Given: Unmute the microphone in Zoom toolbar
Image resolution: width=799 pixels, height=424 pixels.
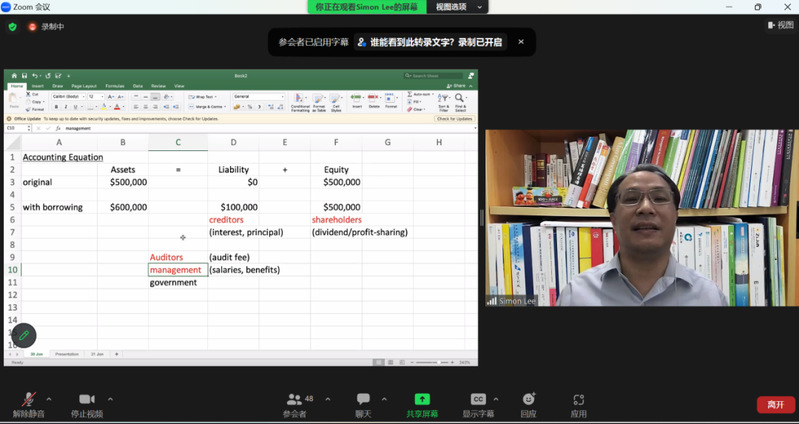Looking at the screenshot, I should tap(30, 399).
